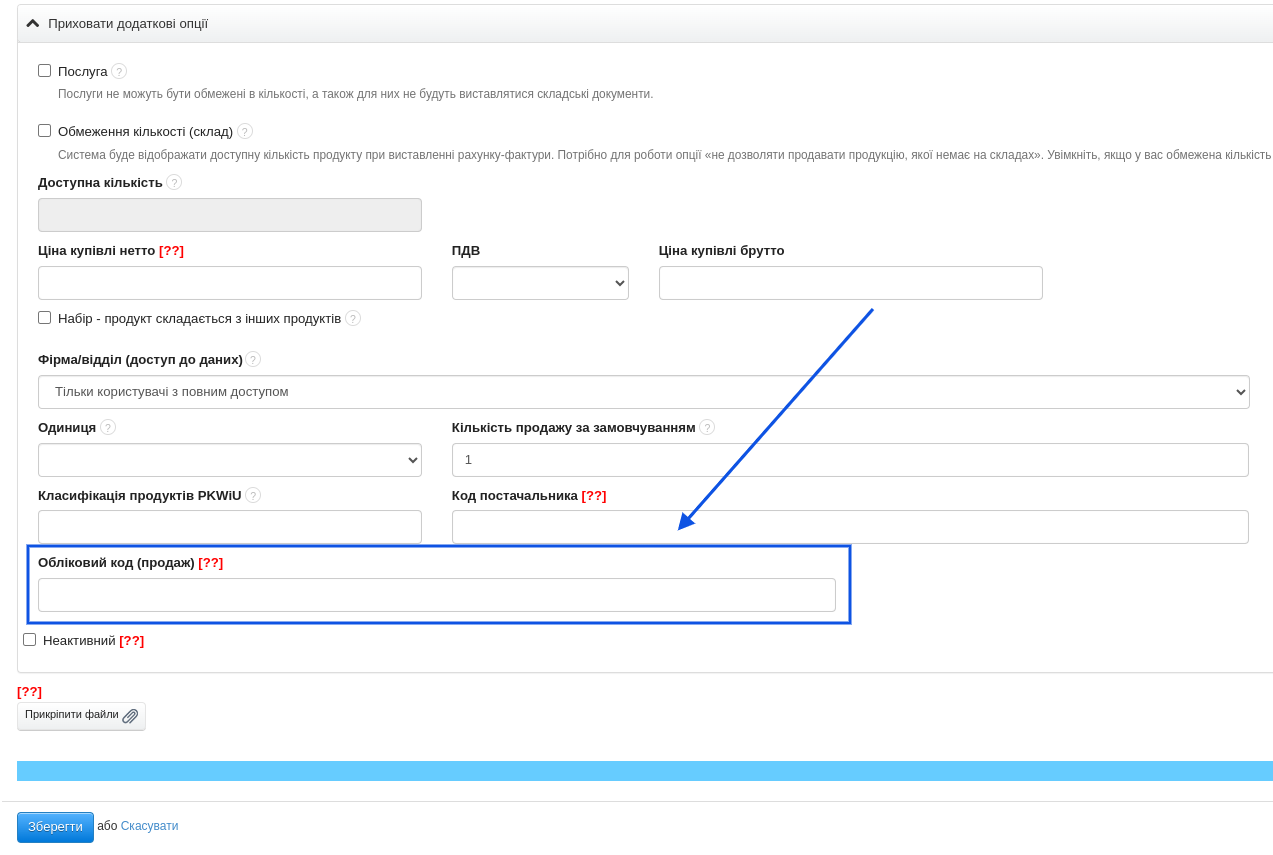Screen dimensions: 1273x855
Task: Click into Ціна купівлі брутто field
Action: [850, 283]
